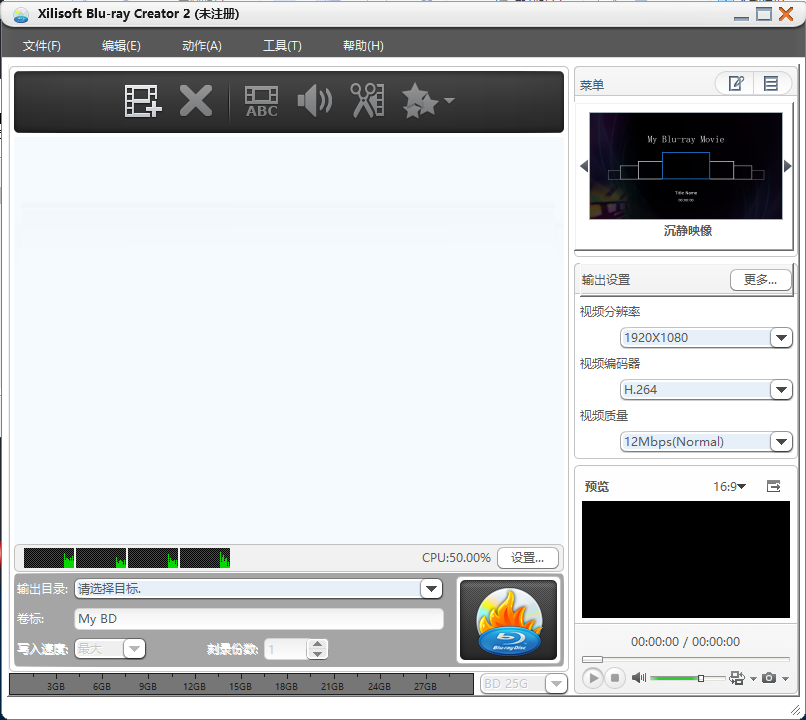The height and width of the screenshot is (720, 806).
Task: Open the subtitle ABC tool
Action: pyautogui.click(x=261, y=101)
